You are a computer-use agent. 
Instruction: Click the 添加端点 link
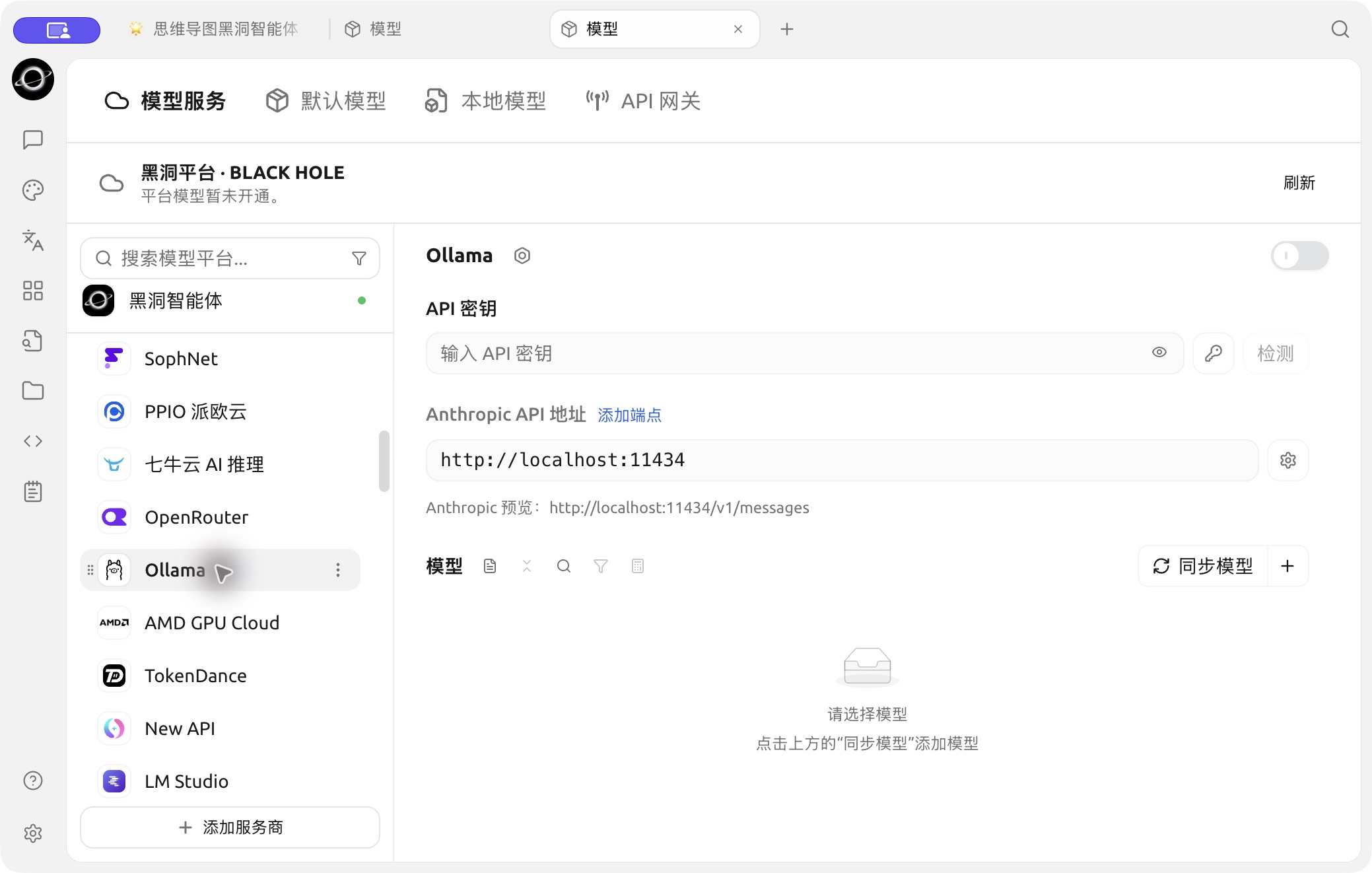629,415
